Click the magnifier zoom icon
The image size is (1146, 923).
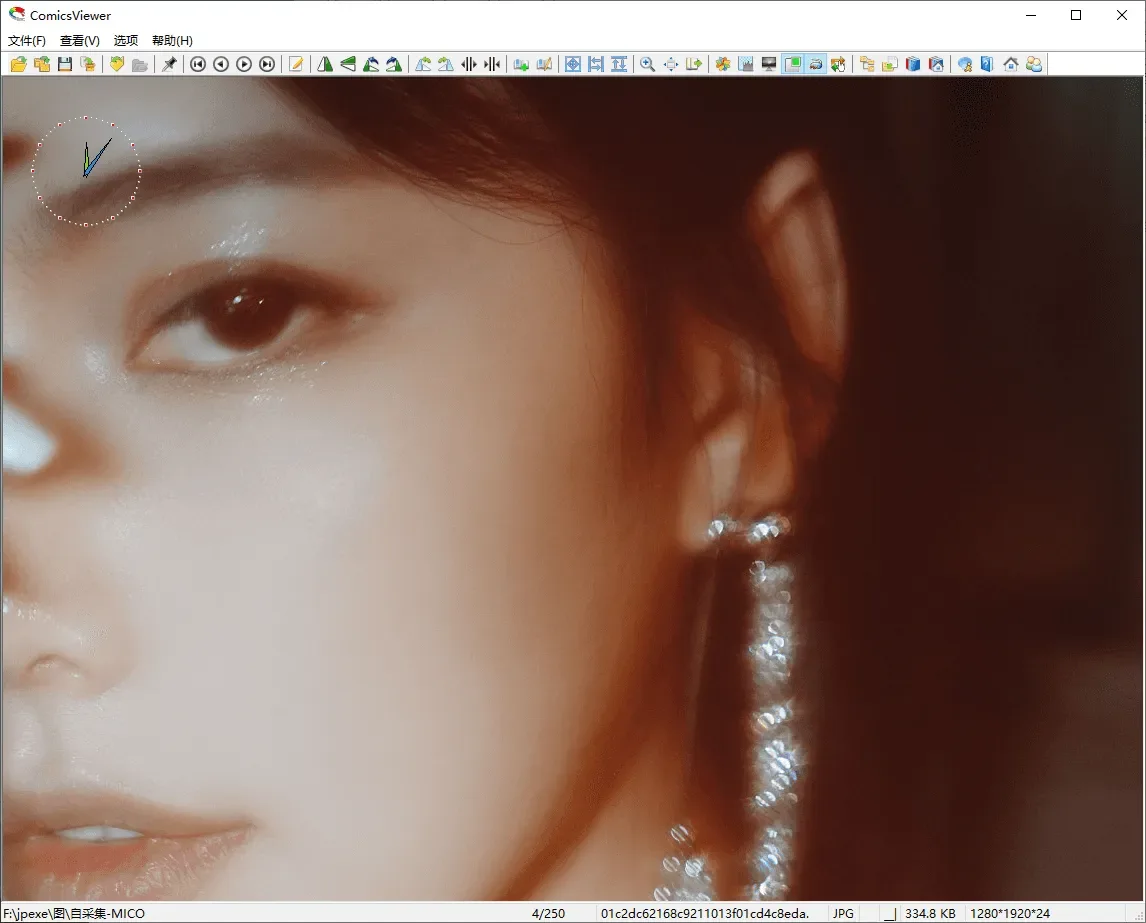(648, 64)
